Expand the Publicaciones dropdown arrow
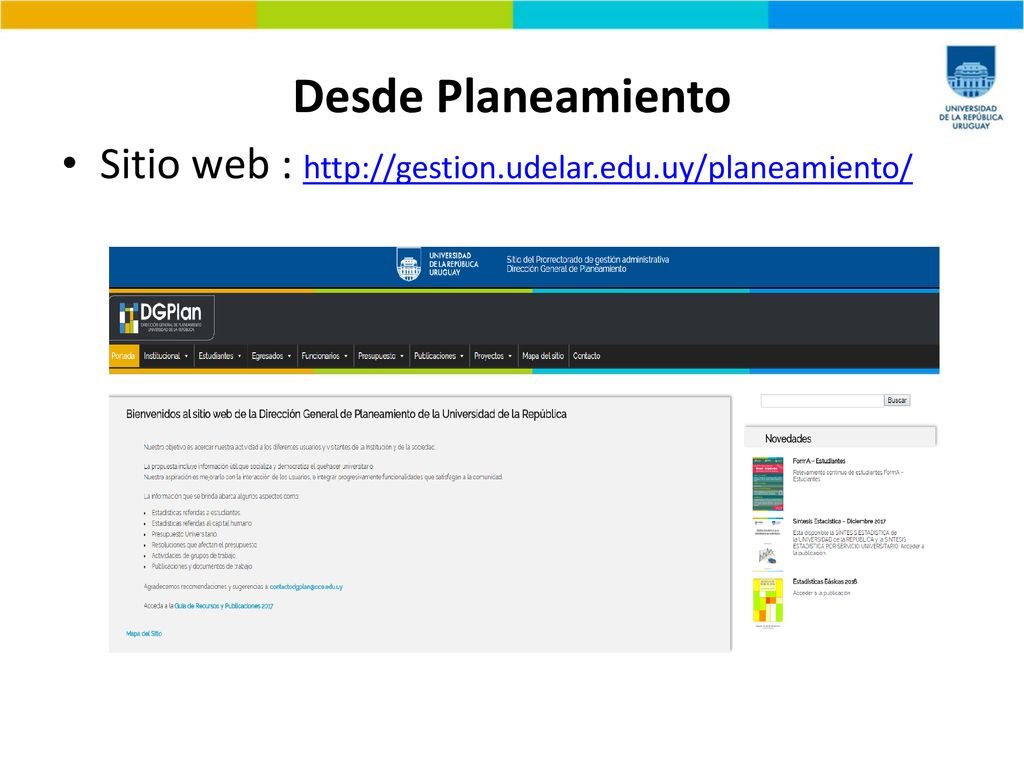This screenshot has width=1024, height=768. coord(462,356)
